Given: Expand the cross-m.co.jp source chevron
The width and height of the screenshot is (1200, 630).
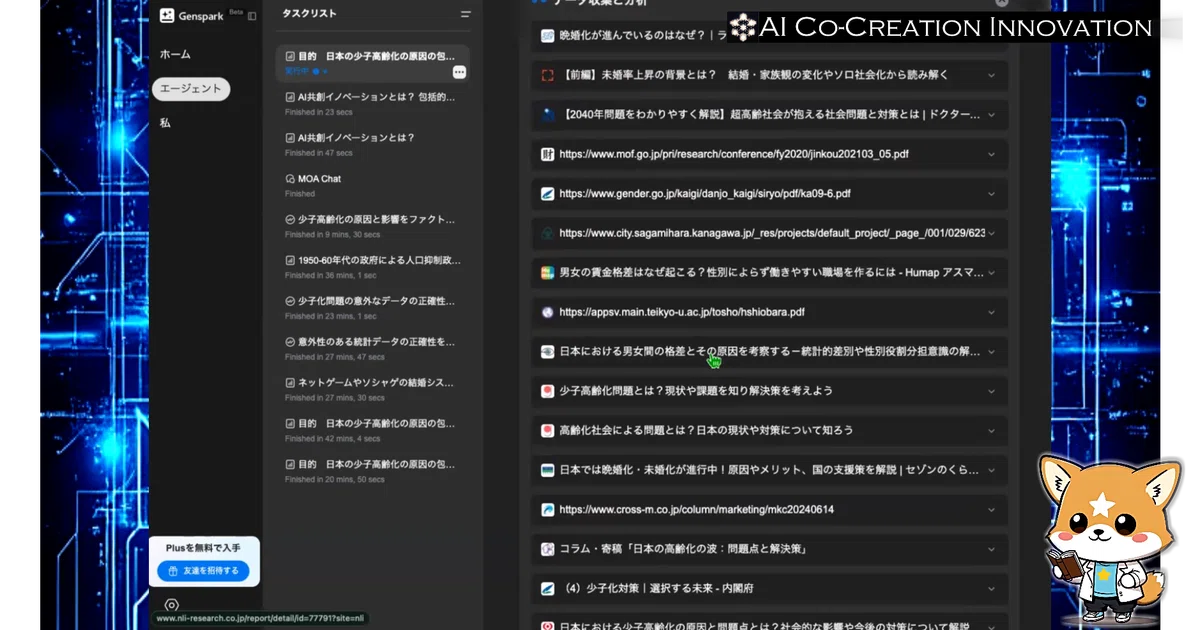Looking at the screenshot, I should click(991, 509).
